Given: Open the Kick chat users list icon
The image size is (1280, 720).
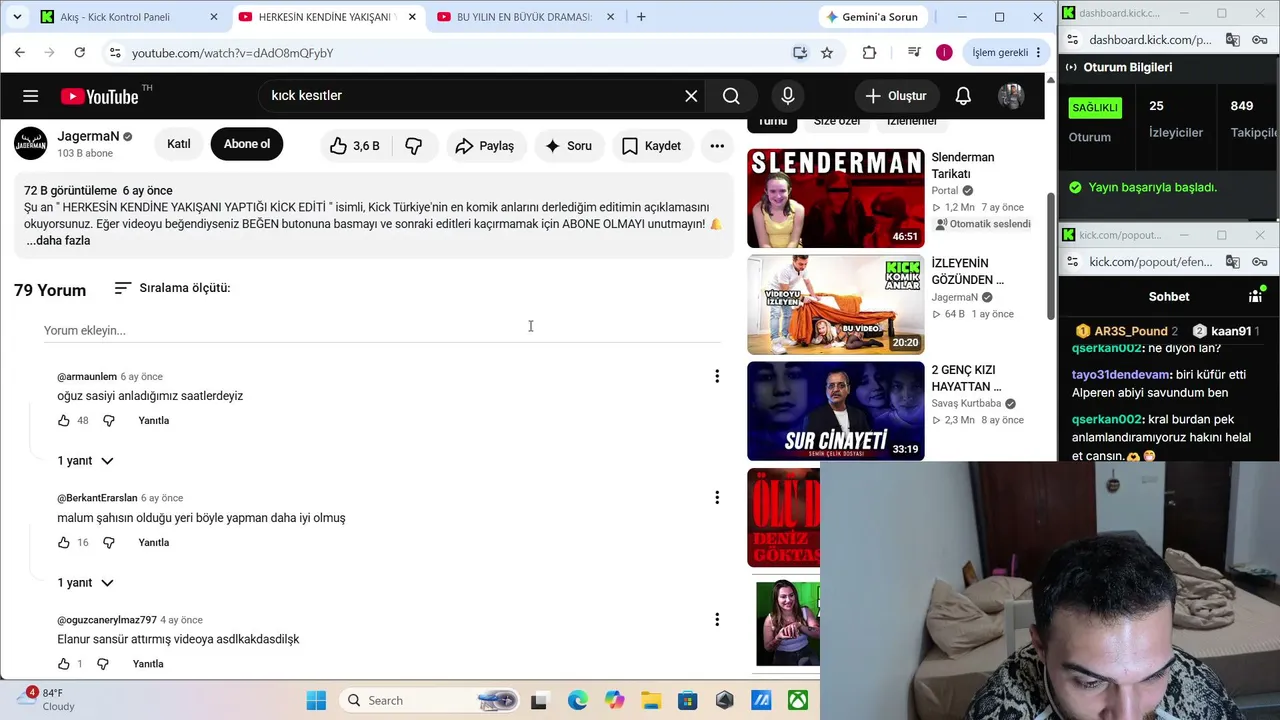Looking at the screenshot, I should point(1256,296).
